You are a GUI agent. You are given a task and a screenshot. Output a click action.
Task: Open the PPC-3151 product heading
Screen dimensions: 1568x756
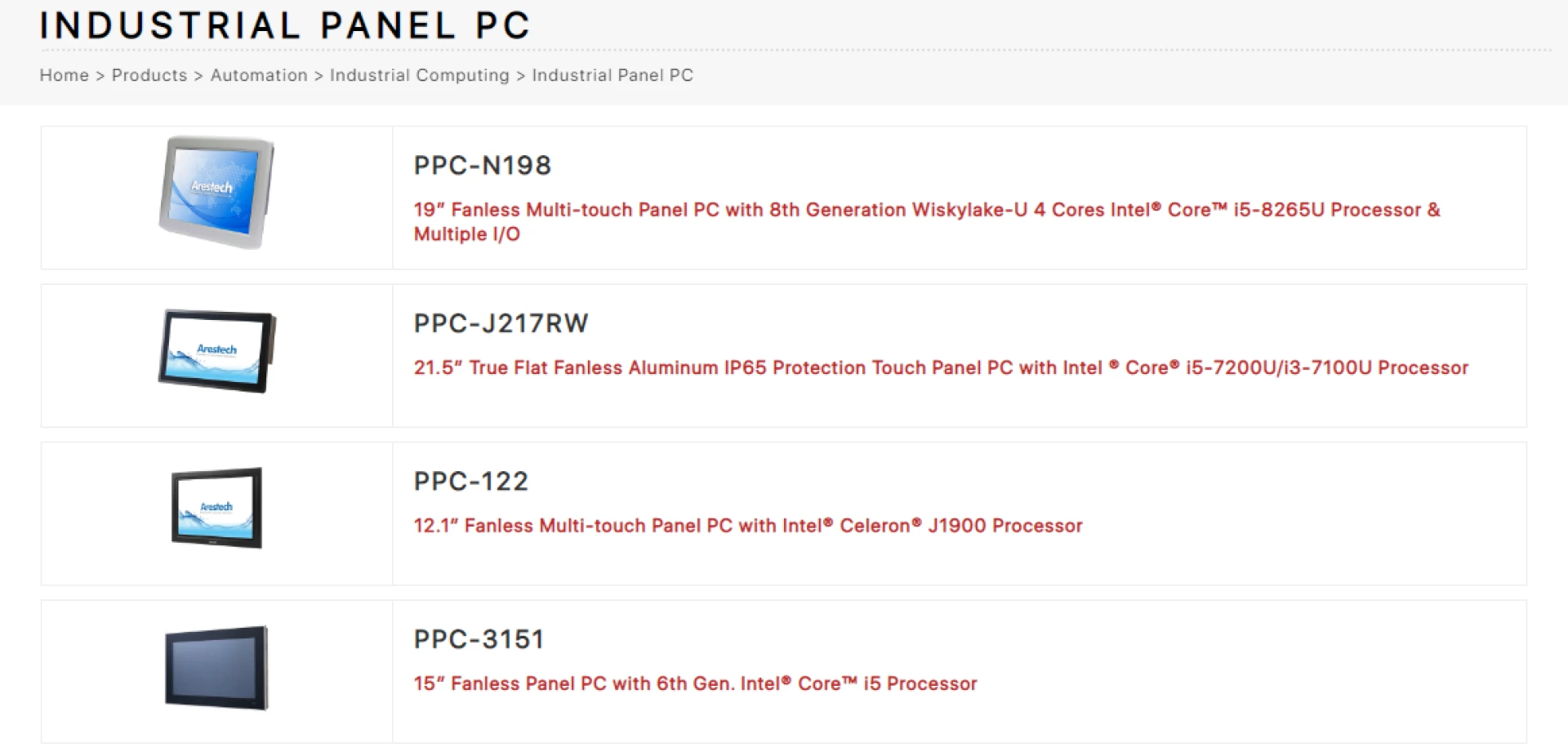pyautogui.click(x=479, y=639)
